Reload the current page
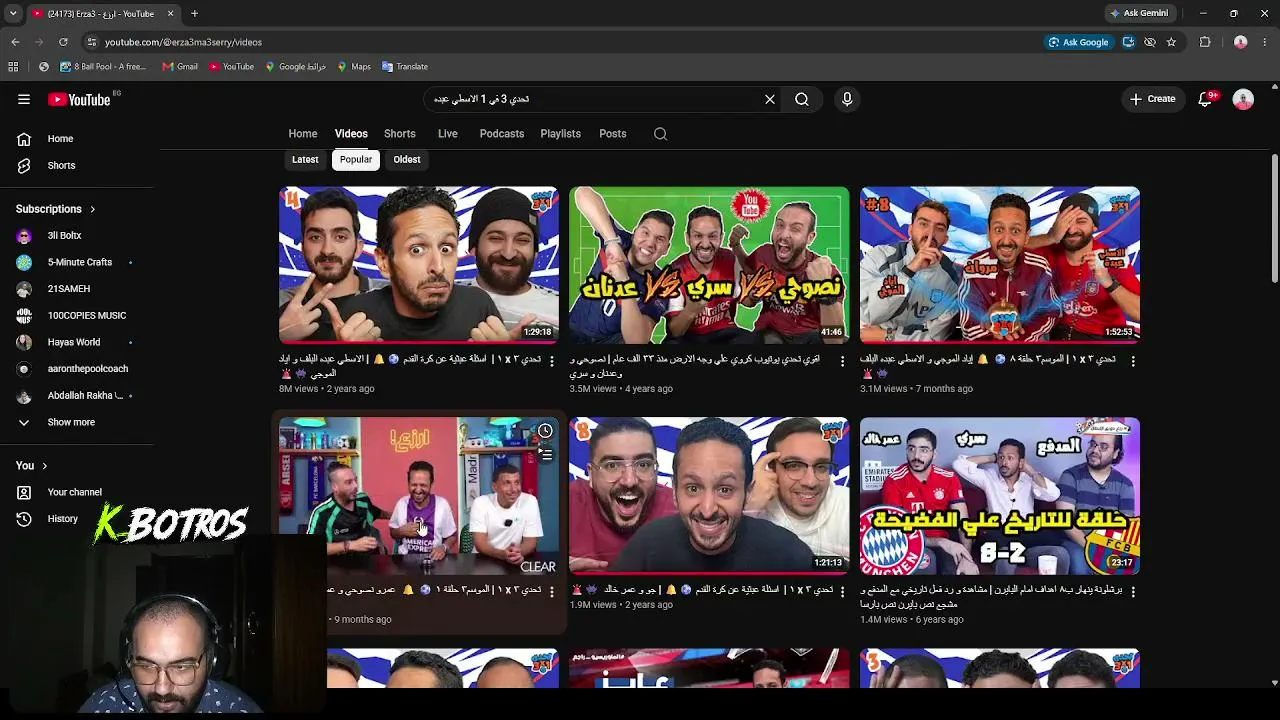 click(x=63, y=42)
